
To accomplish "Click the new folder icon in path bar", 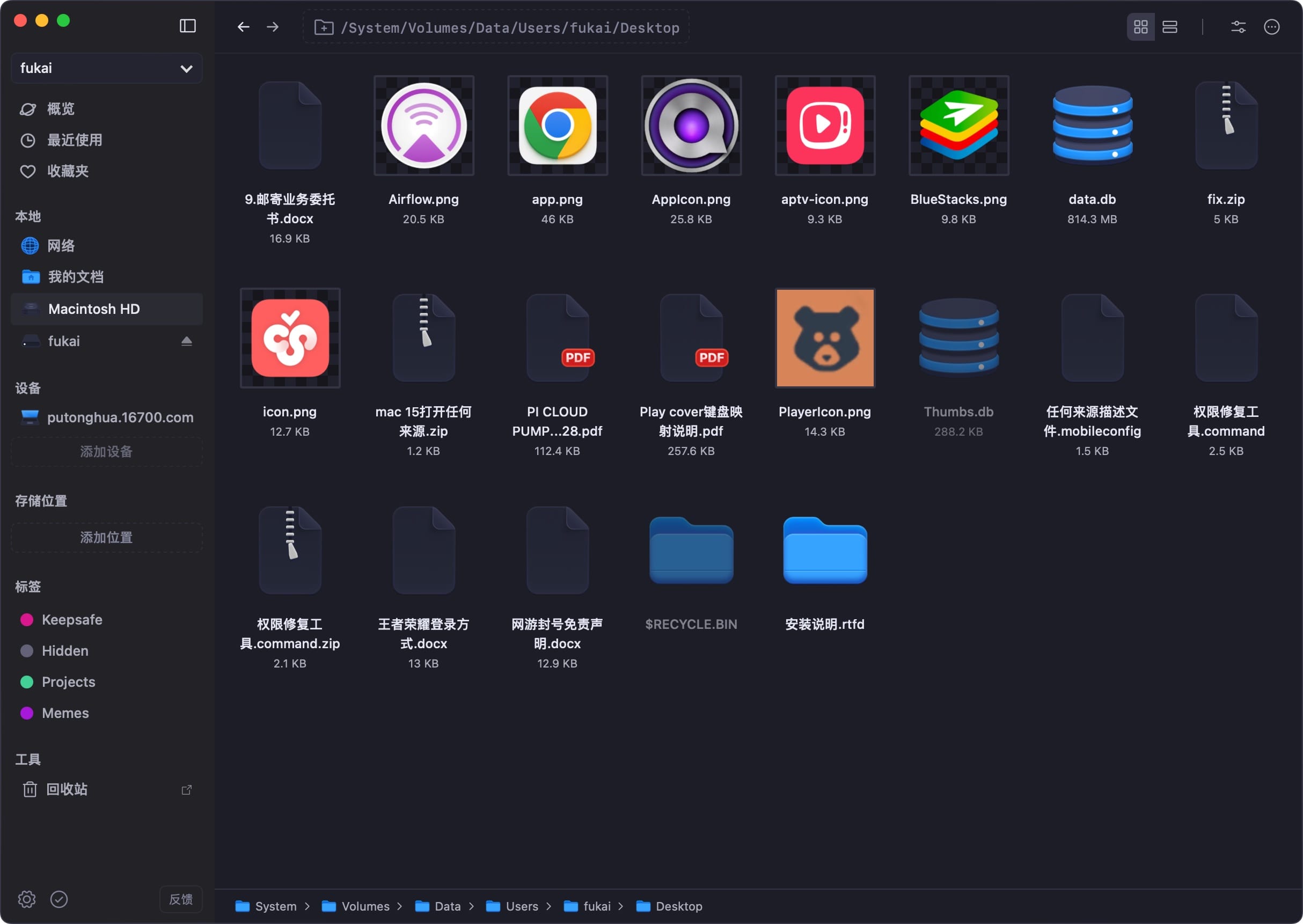I will pyautogui.click(x=324, y=27).
